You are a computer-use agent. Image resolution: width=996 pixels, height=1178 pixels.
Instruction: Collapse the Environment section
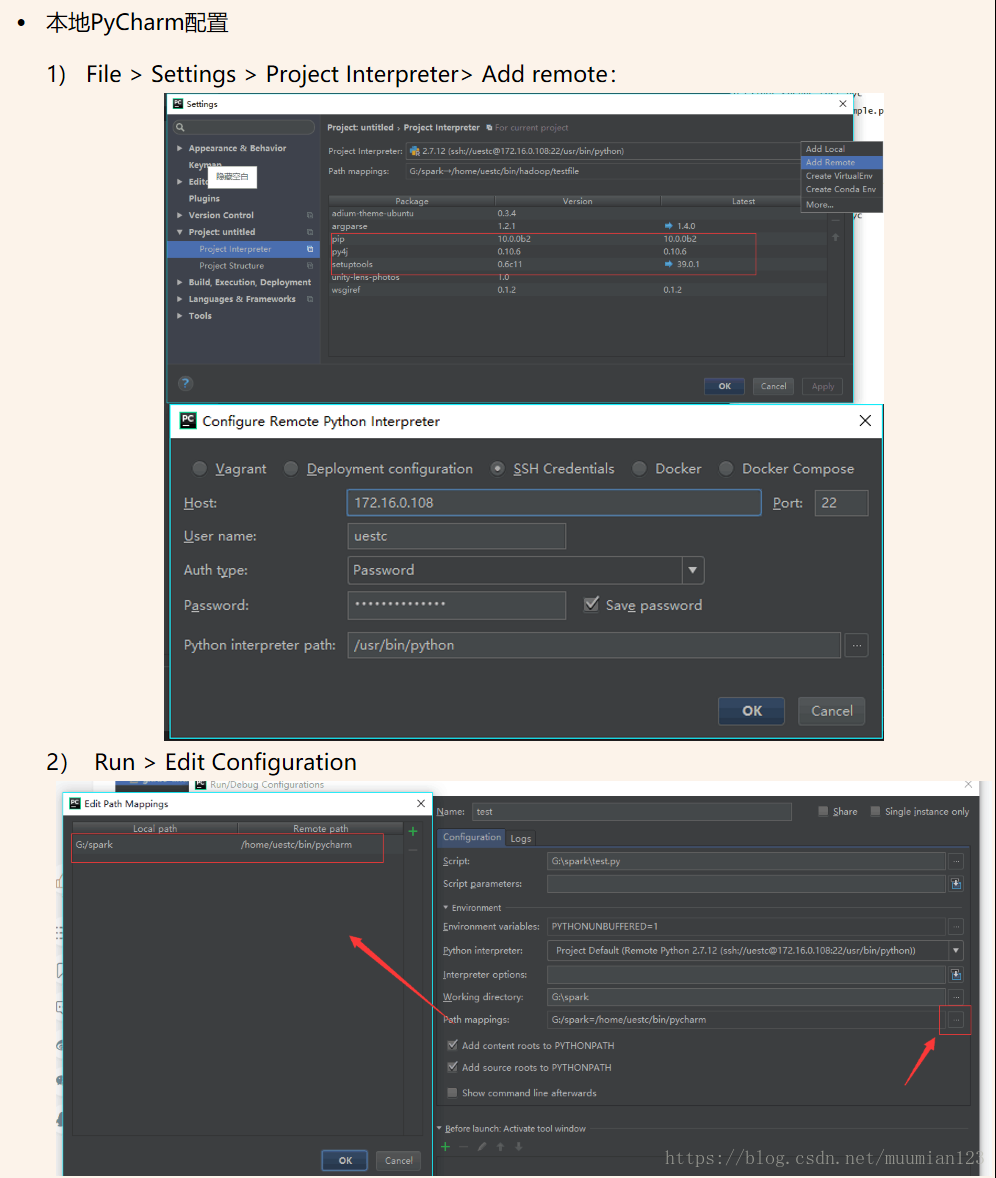pos(445,908)
